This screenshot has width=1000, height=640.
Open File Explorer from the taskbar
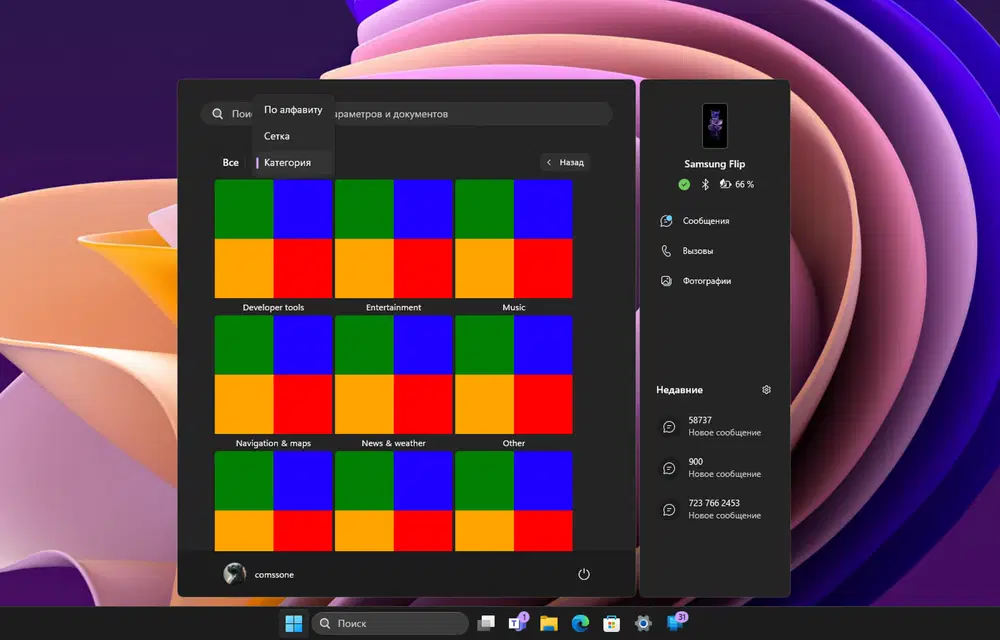[548, 623]
